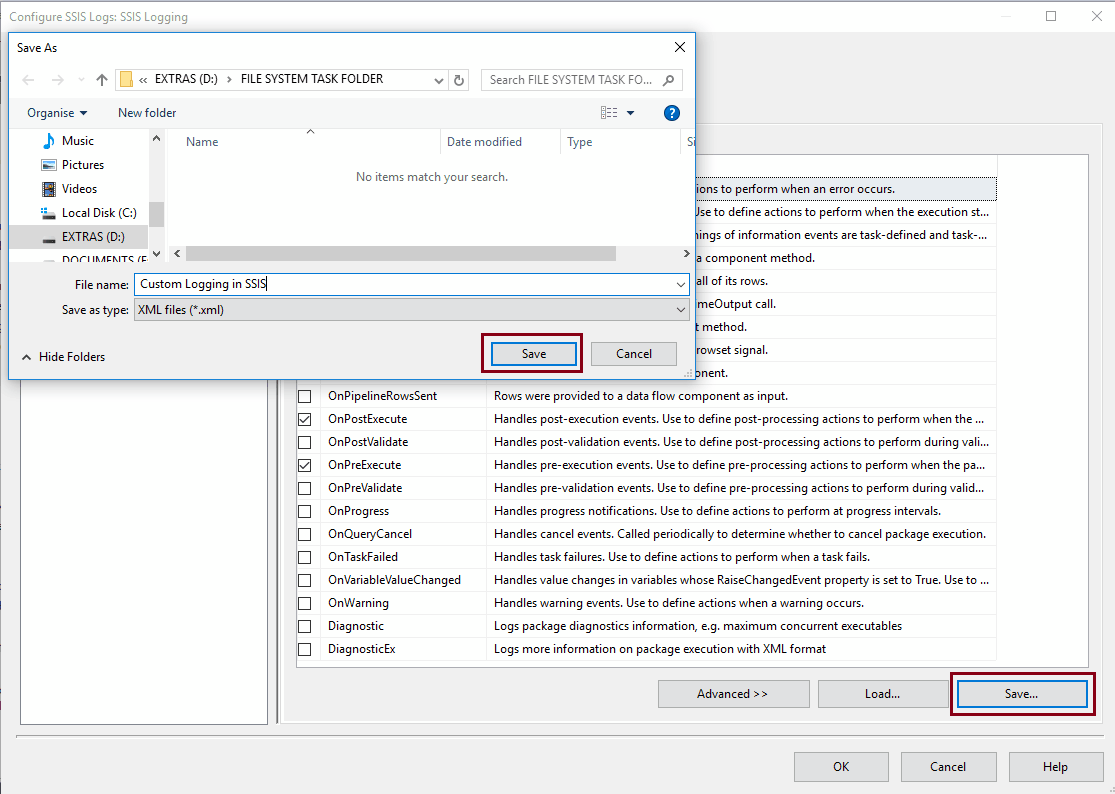
Task: Open the Help question mark icon
Action: coord(671,112)
